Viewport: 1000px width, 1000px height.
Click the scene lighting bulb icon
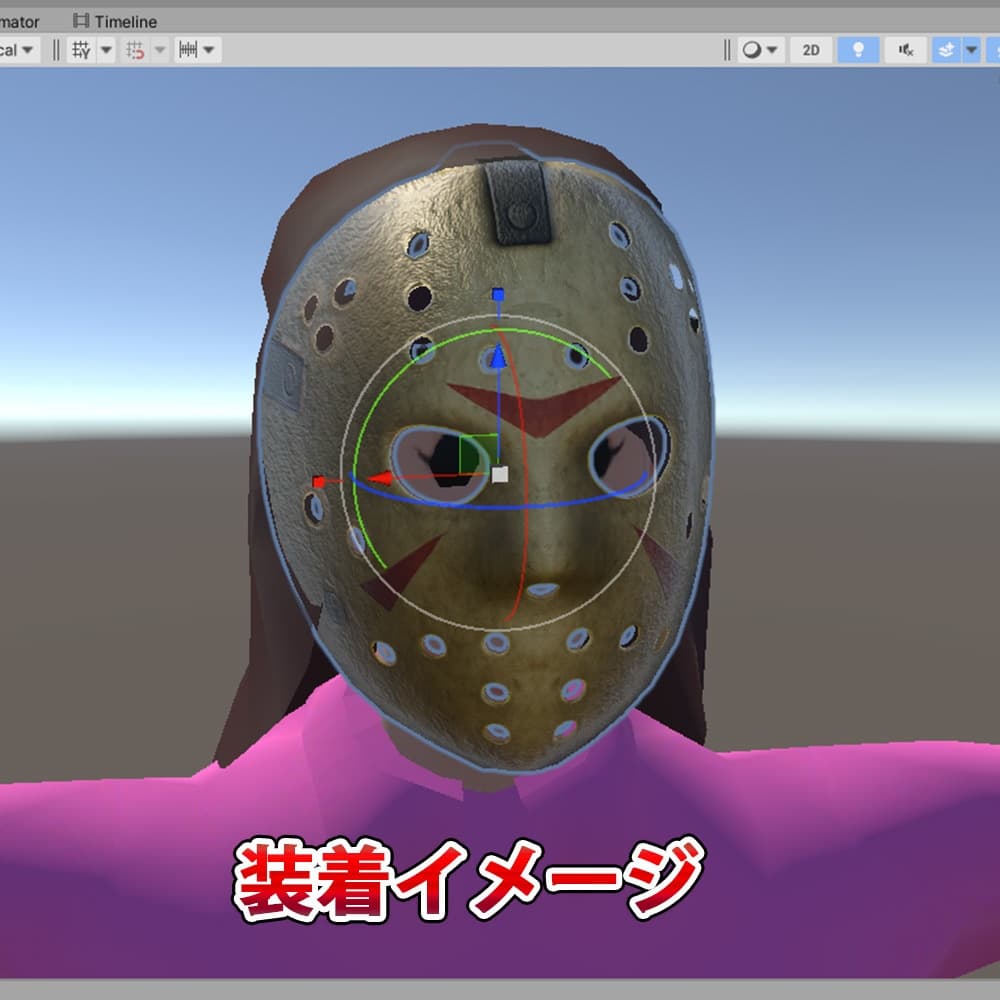(x=857, y=49)
